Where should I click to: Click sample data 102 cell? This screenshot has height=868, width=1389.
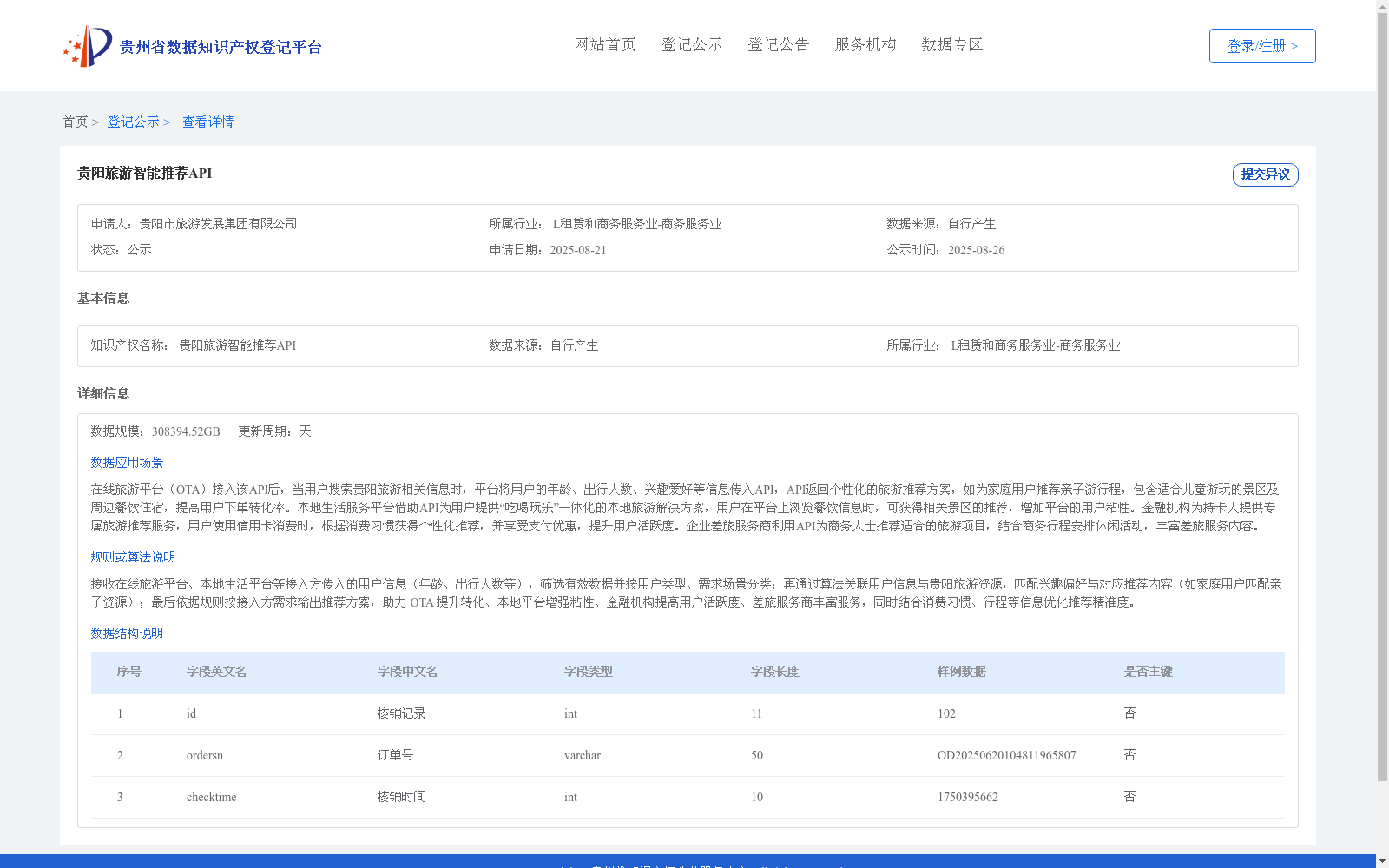point(946,713)
